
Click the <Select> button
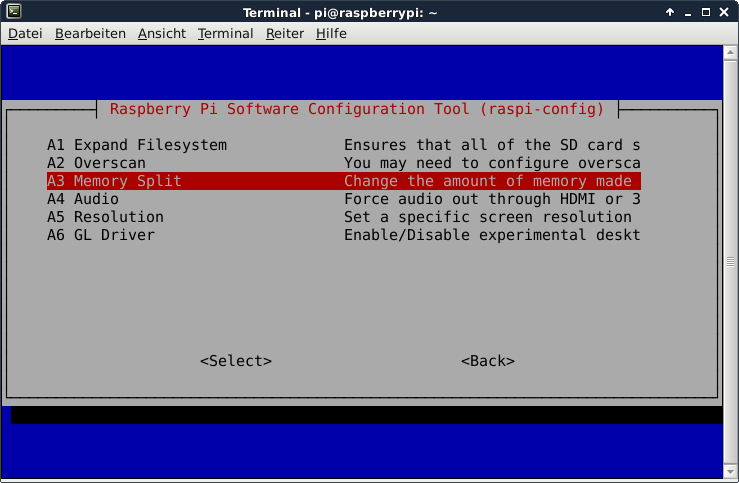236,360
